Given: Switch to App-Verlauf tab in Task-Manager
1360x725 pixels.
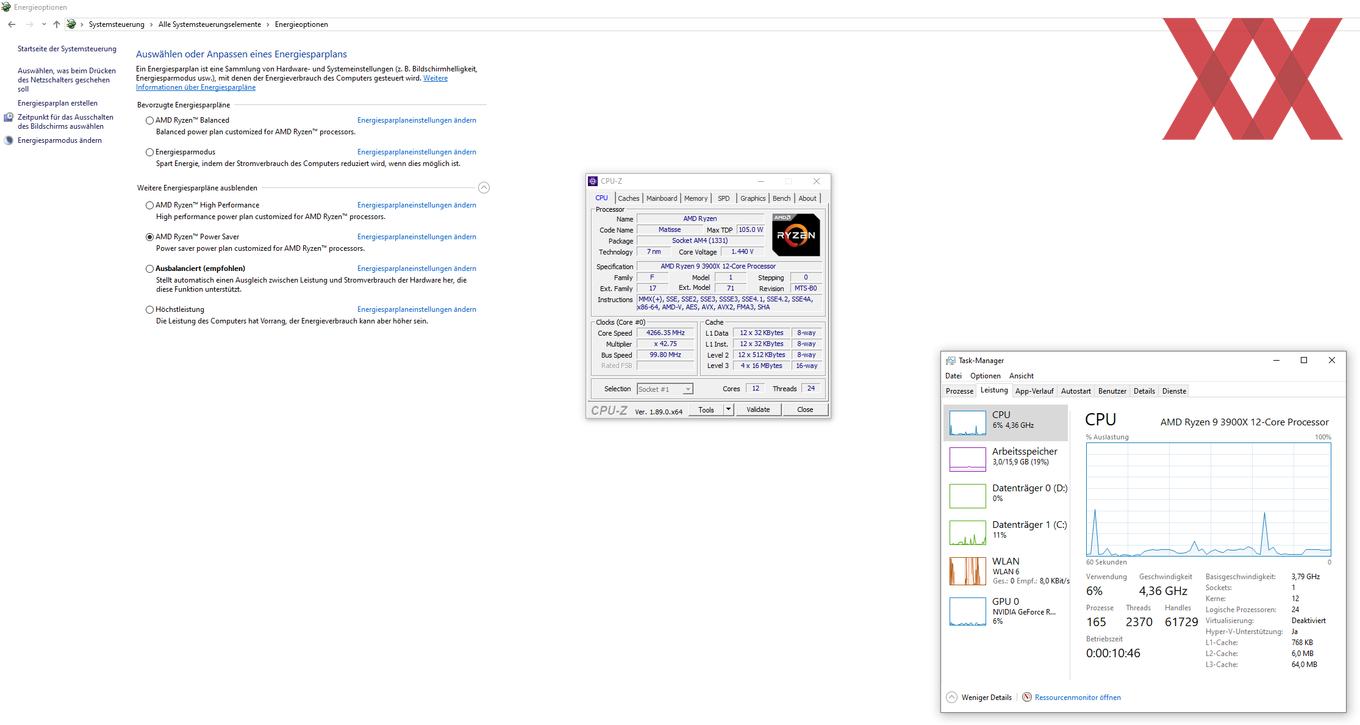Looking at the screenshot, I should [x=1034, y=391].
